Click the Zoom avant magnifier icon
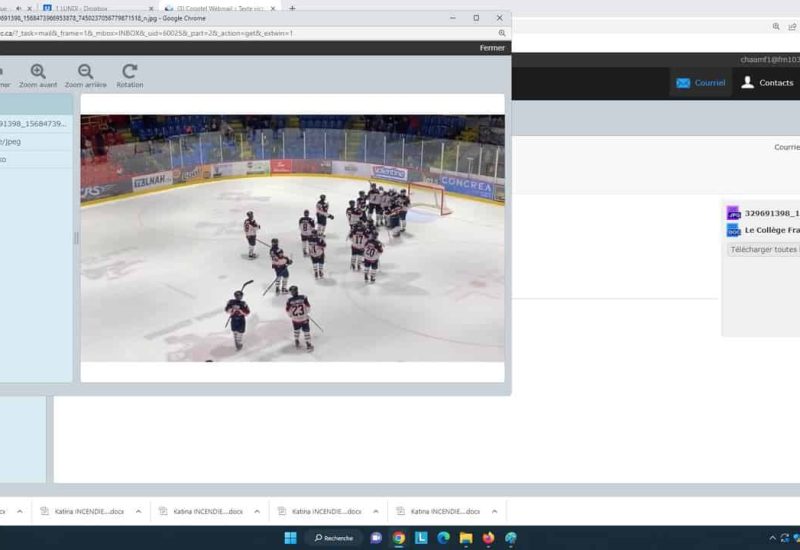 point(38,71)
